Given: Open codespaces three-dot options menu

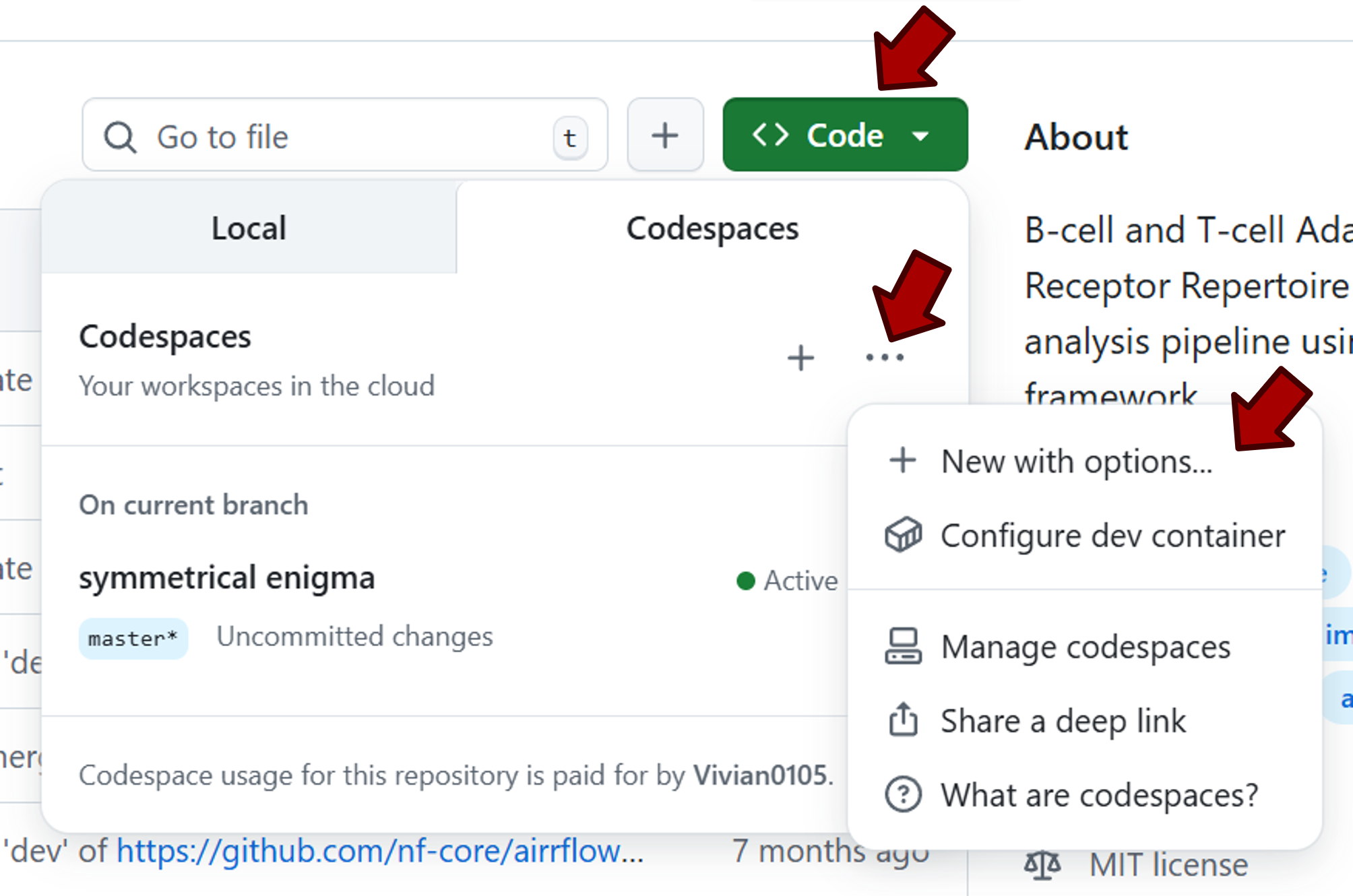Looking at the screenshot, I should tap(884, 358).
